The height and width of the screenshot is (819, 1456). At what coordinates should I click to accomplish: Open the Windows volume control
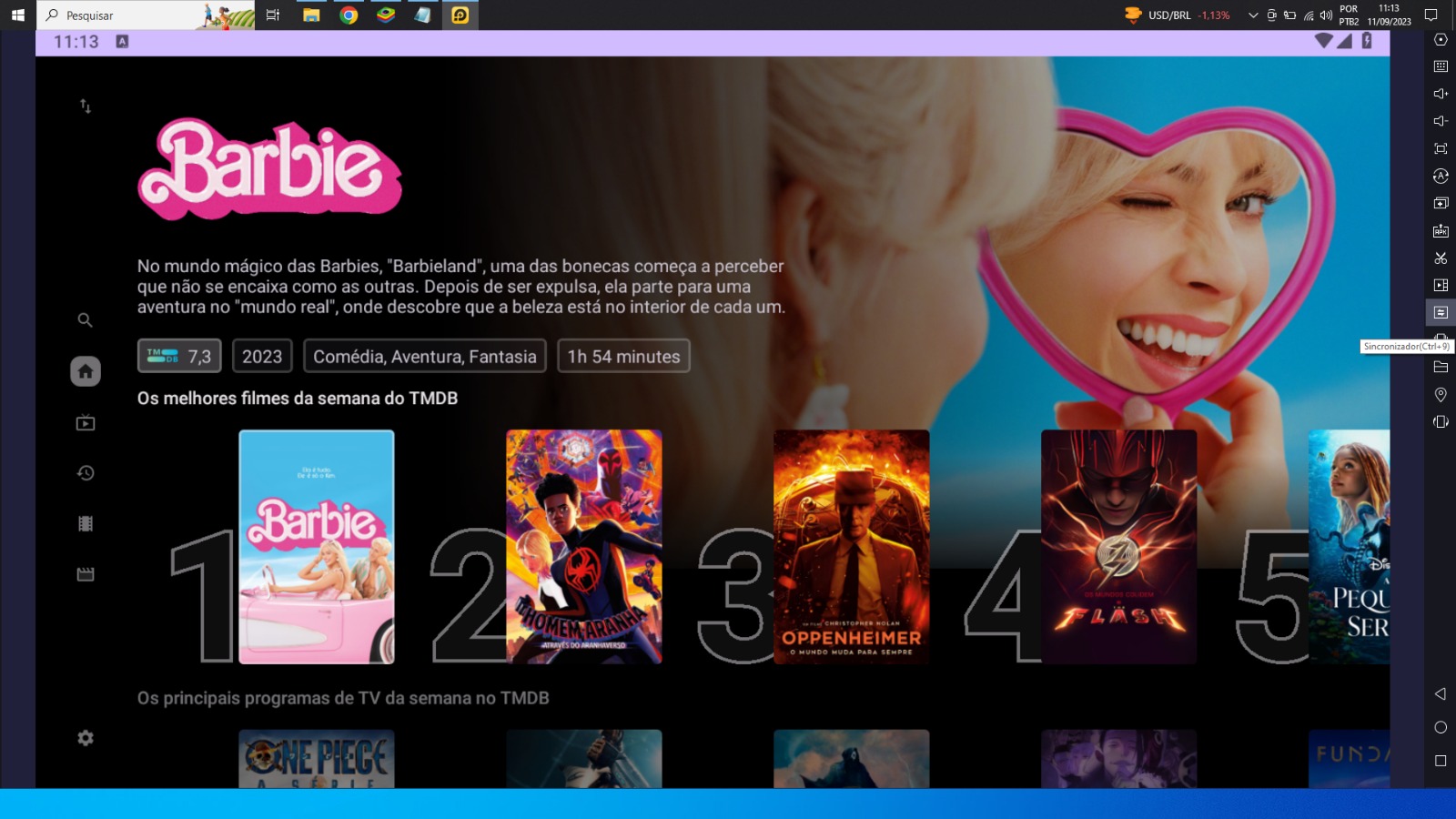pos(1327,15)
